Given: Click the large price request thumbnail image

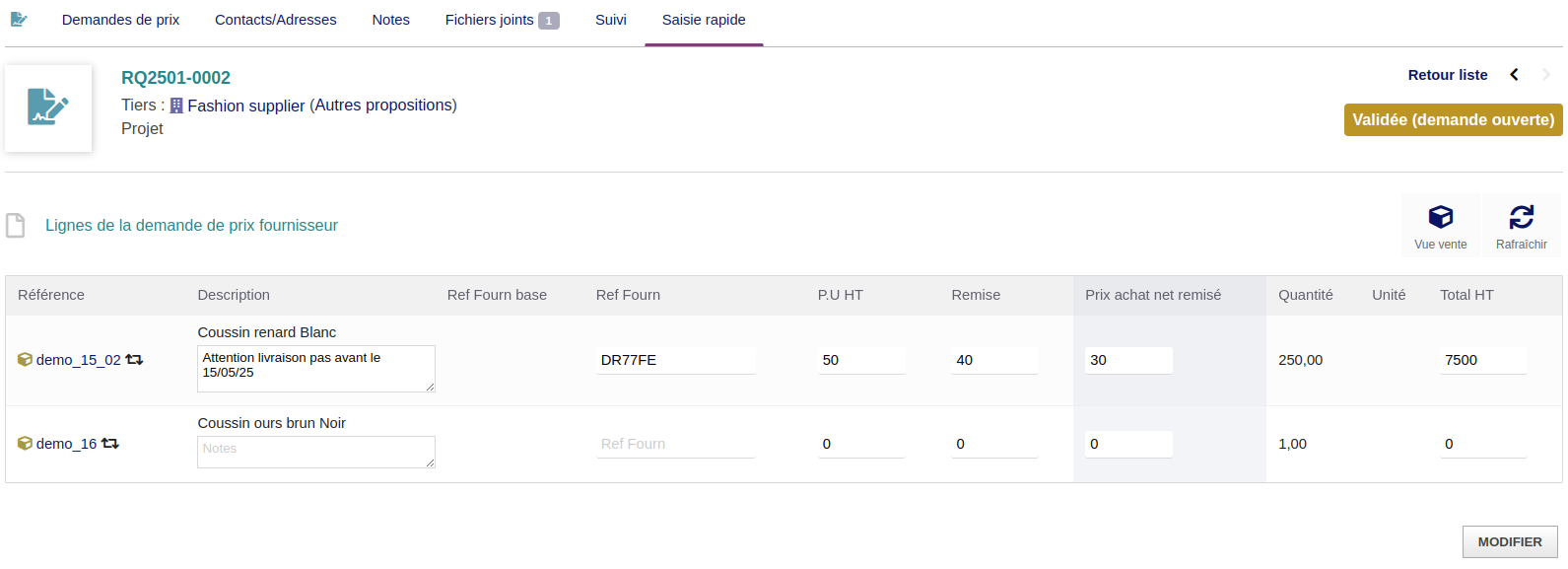Looking at the screenshot, I should (x=48, y=108).
